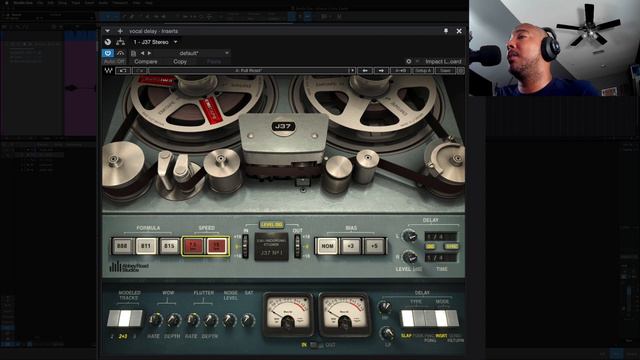Screen dimensions: 640x360
Task: Click the delay R time display
Action: pyautogui.click(x=441, y=258)
